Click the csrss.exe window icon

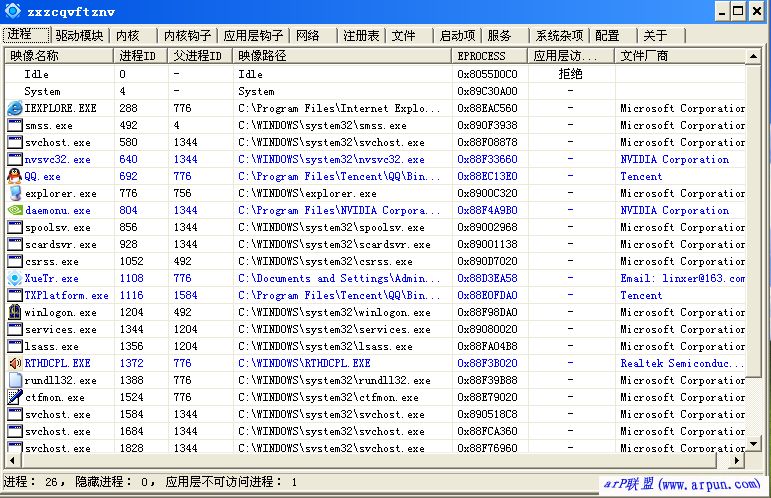coord(15,261)
